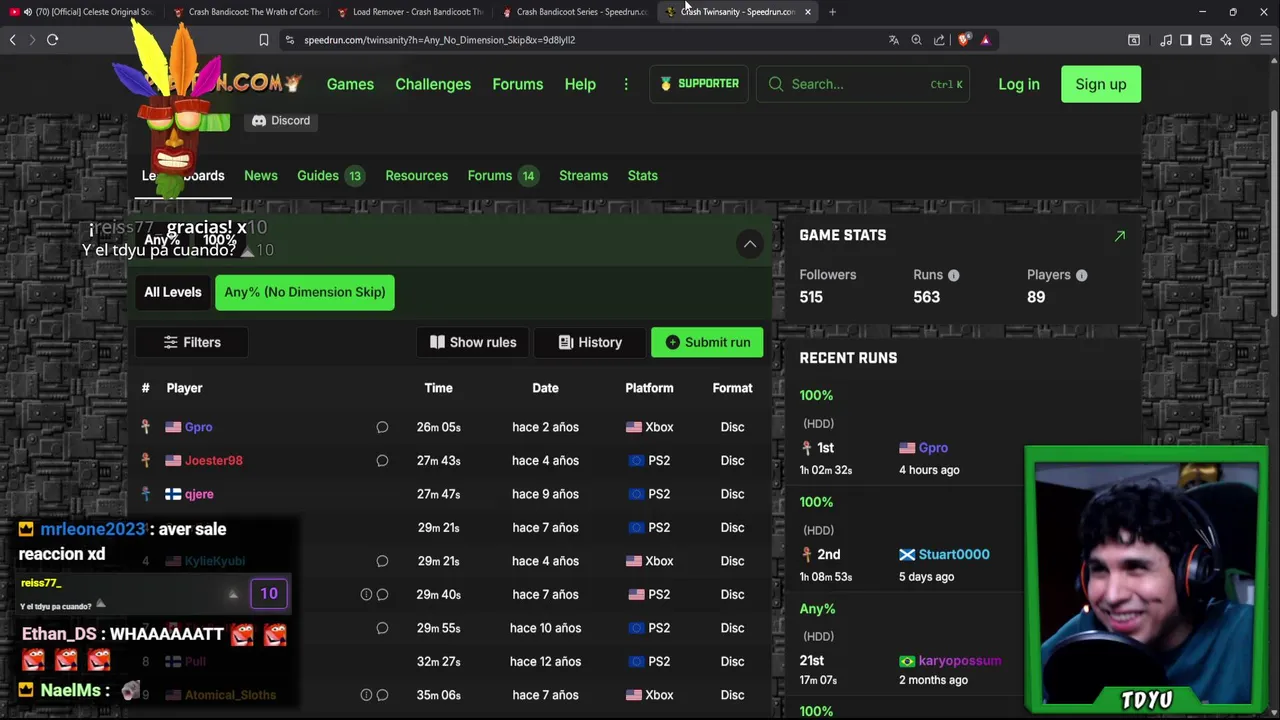
Task: Open the media playlist music note icon
Action: pos(1166,40)
